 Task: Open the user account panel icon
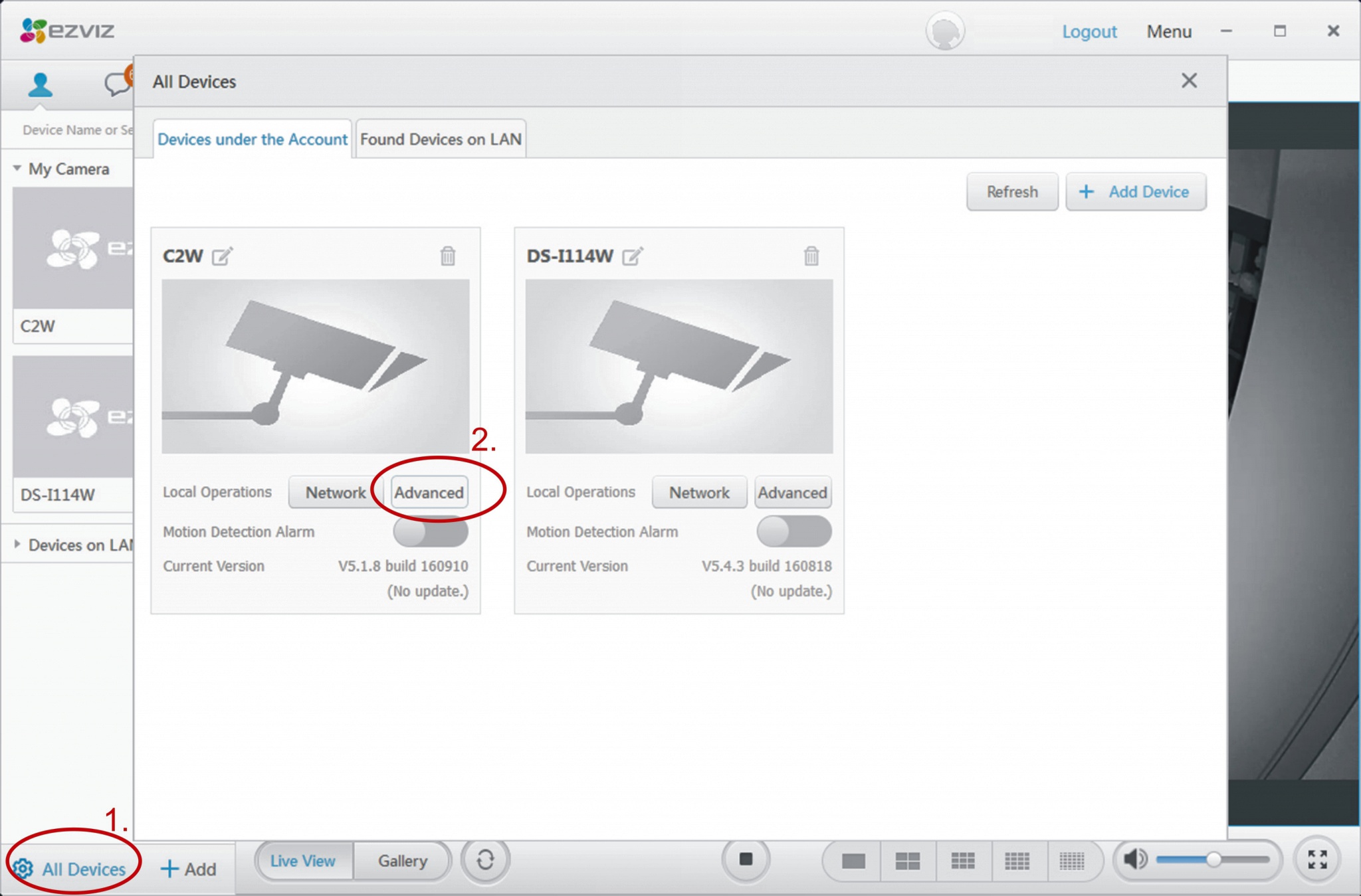click(x=41, y=84)
